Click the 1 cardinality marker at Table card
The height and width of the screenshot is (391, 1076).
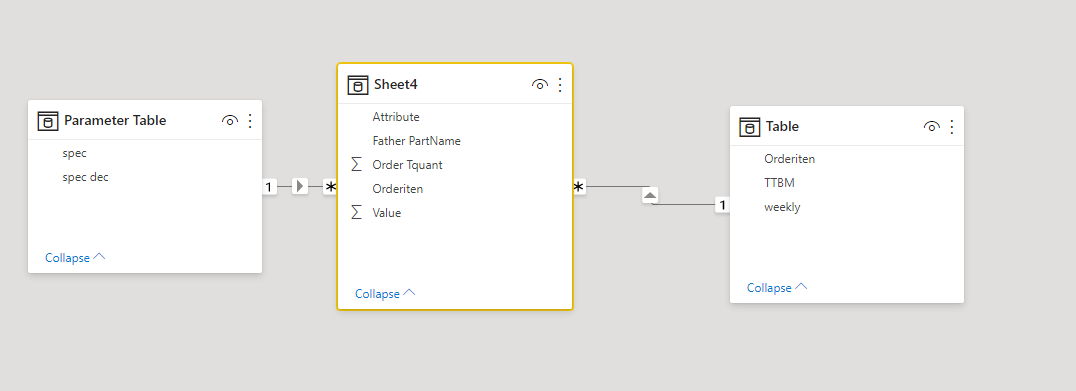[x=722, y=204]
